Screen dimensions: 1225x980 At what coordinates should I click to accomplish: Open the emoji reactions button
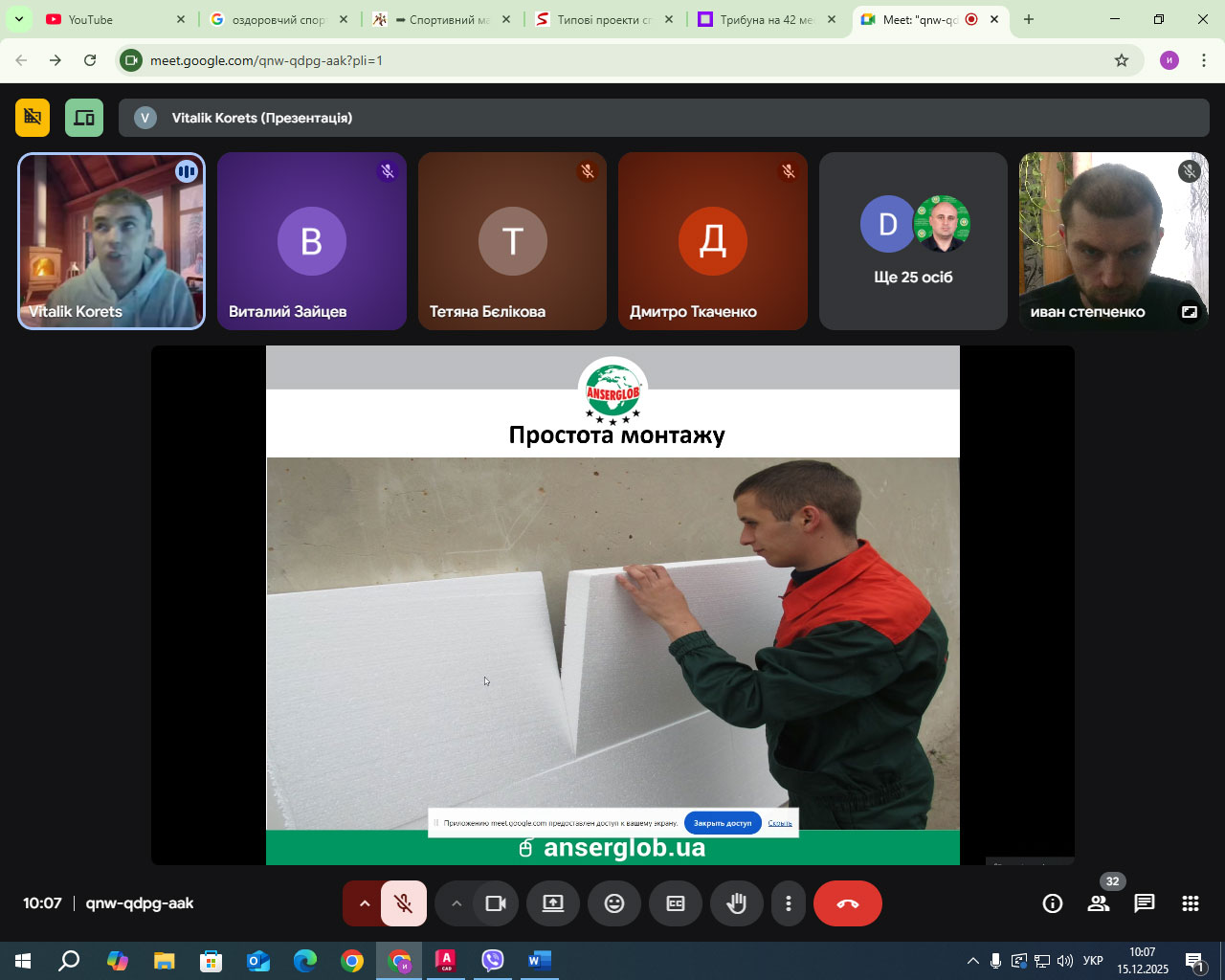(x=614, y=903)
